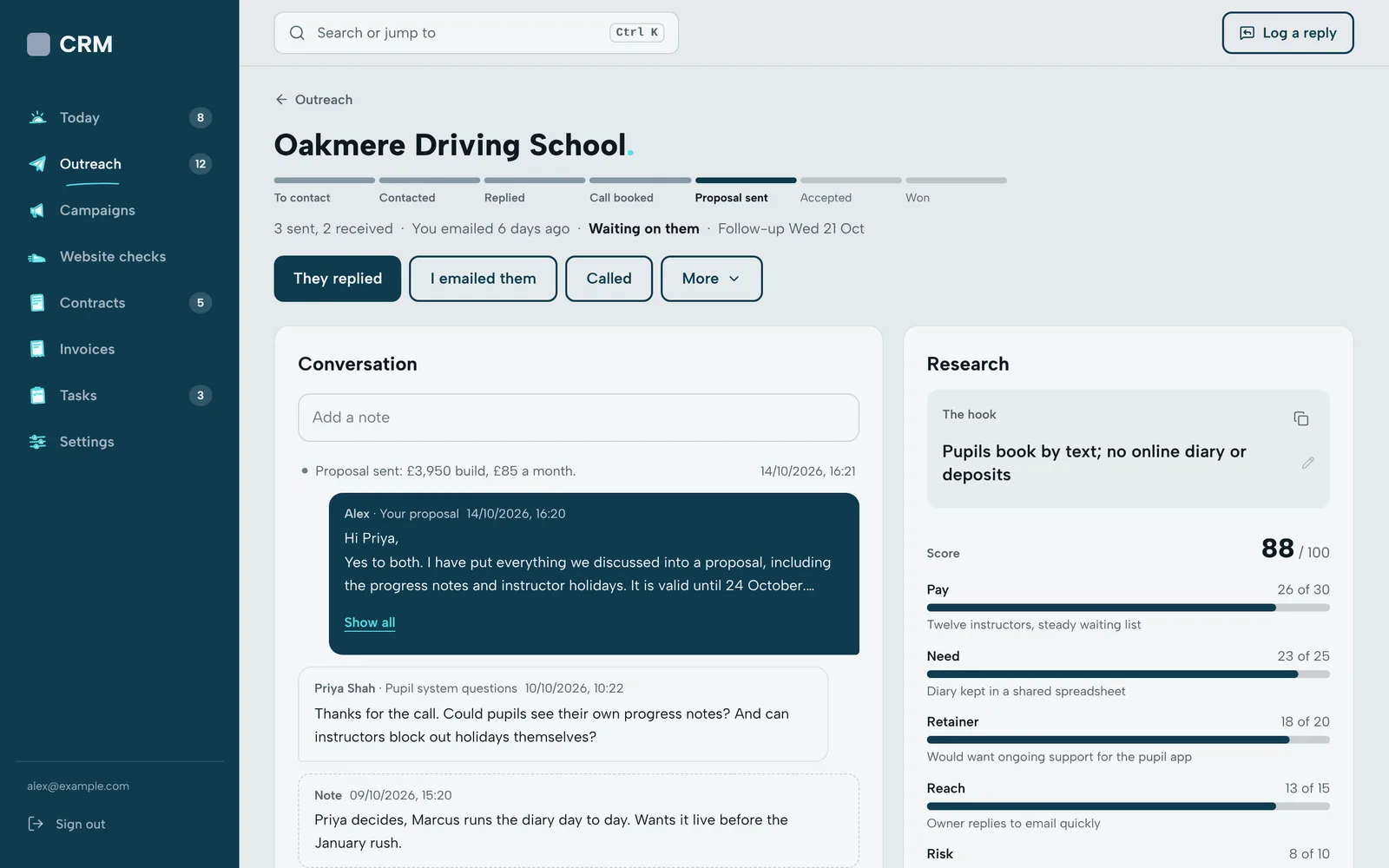Screen dimensions: 1389x868
Task: Open Contracts in the sidebar
Action: (120, 303)
